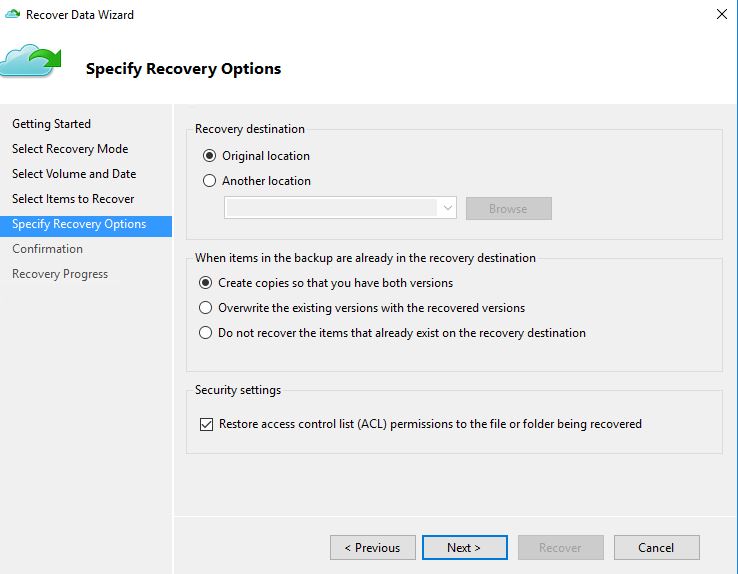Click the Browse button
The height and width of the screenshot is (574, 738).
[x=509, y=208]
